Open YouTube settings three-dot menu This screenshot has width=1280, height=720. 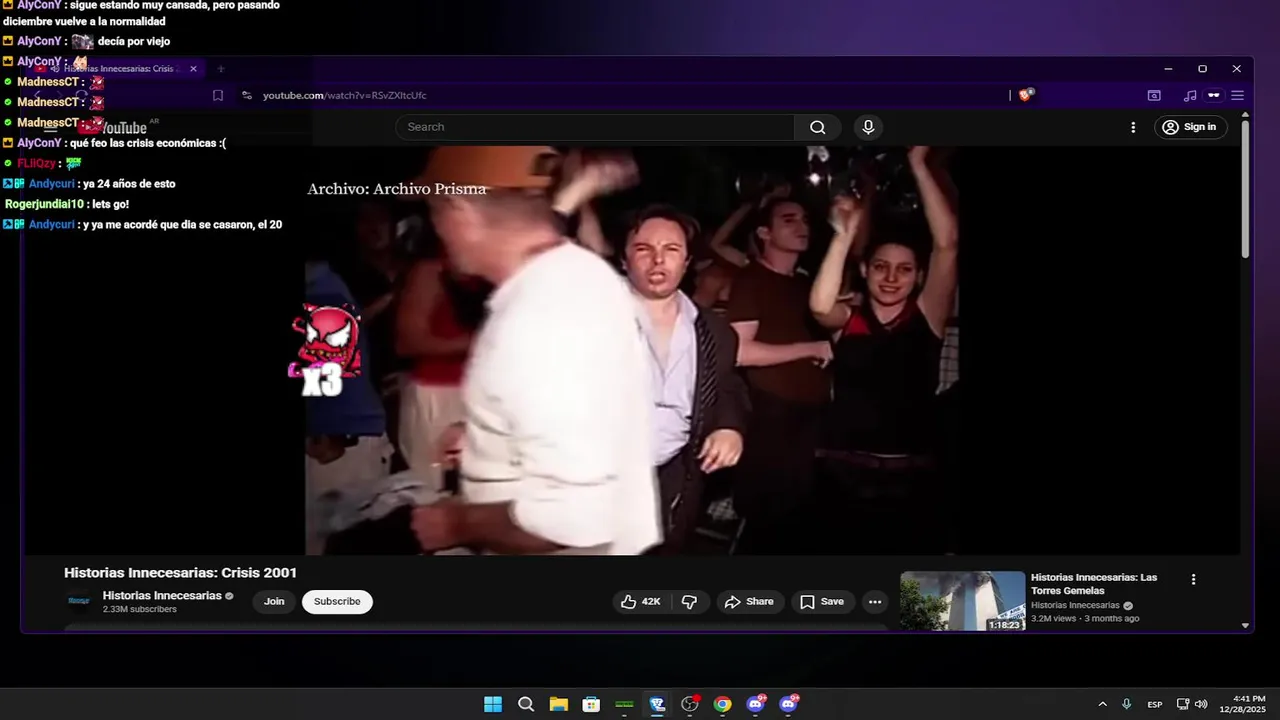pos(1133,127)
